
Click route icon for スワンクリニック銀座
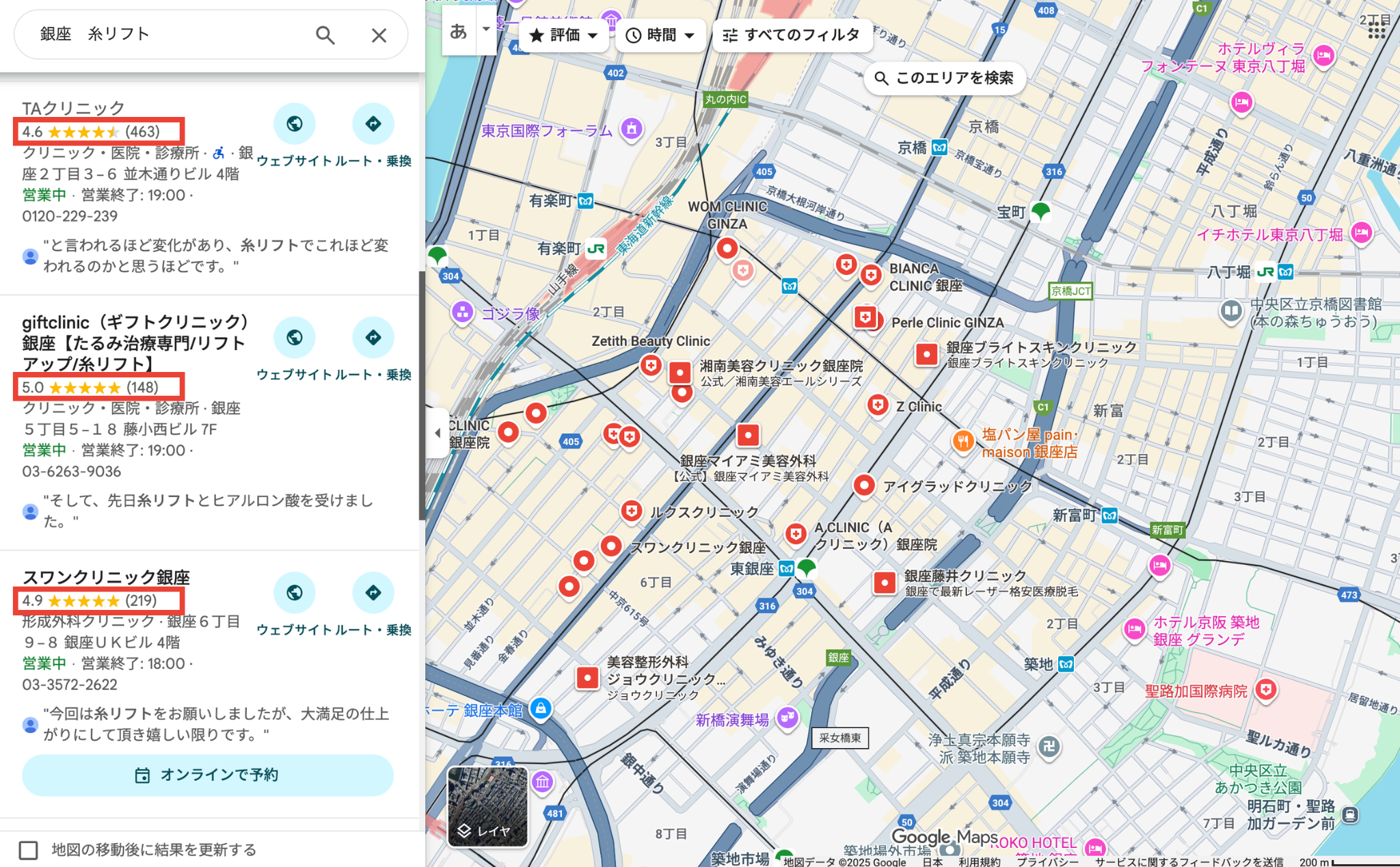[373, 593]
